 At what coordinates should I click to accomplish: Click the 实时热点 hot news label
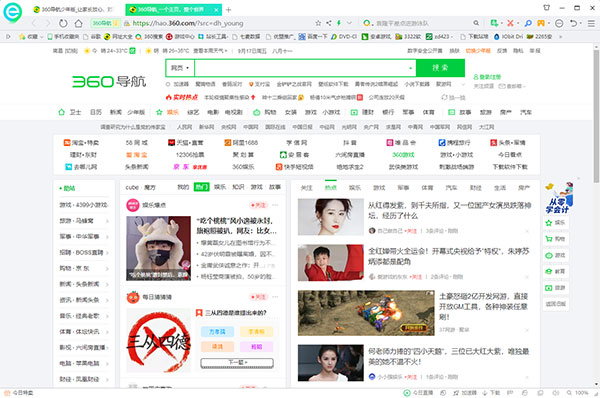[182, 97]
